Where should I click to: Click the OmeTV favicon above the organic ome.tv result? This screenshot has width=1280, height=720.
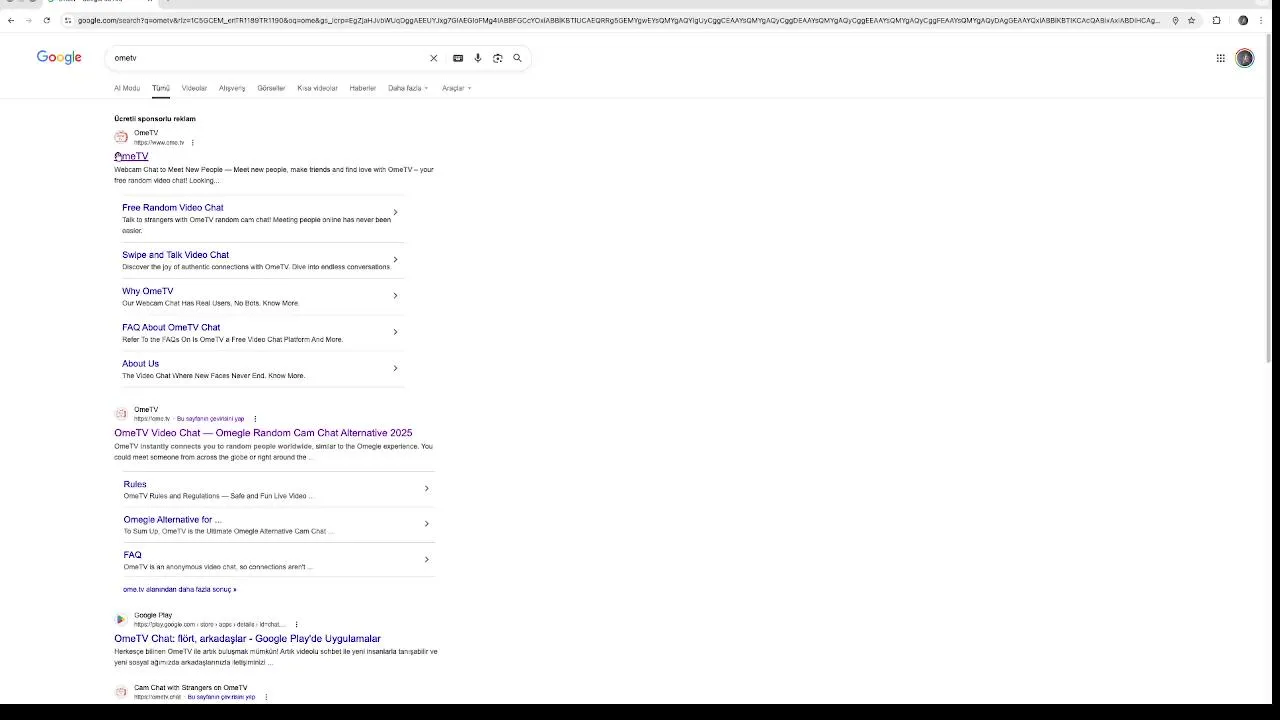point(121,413)
